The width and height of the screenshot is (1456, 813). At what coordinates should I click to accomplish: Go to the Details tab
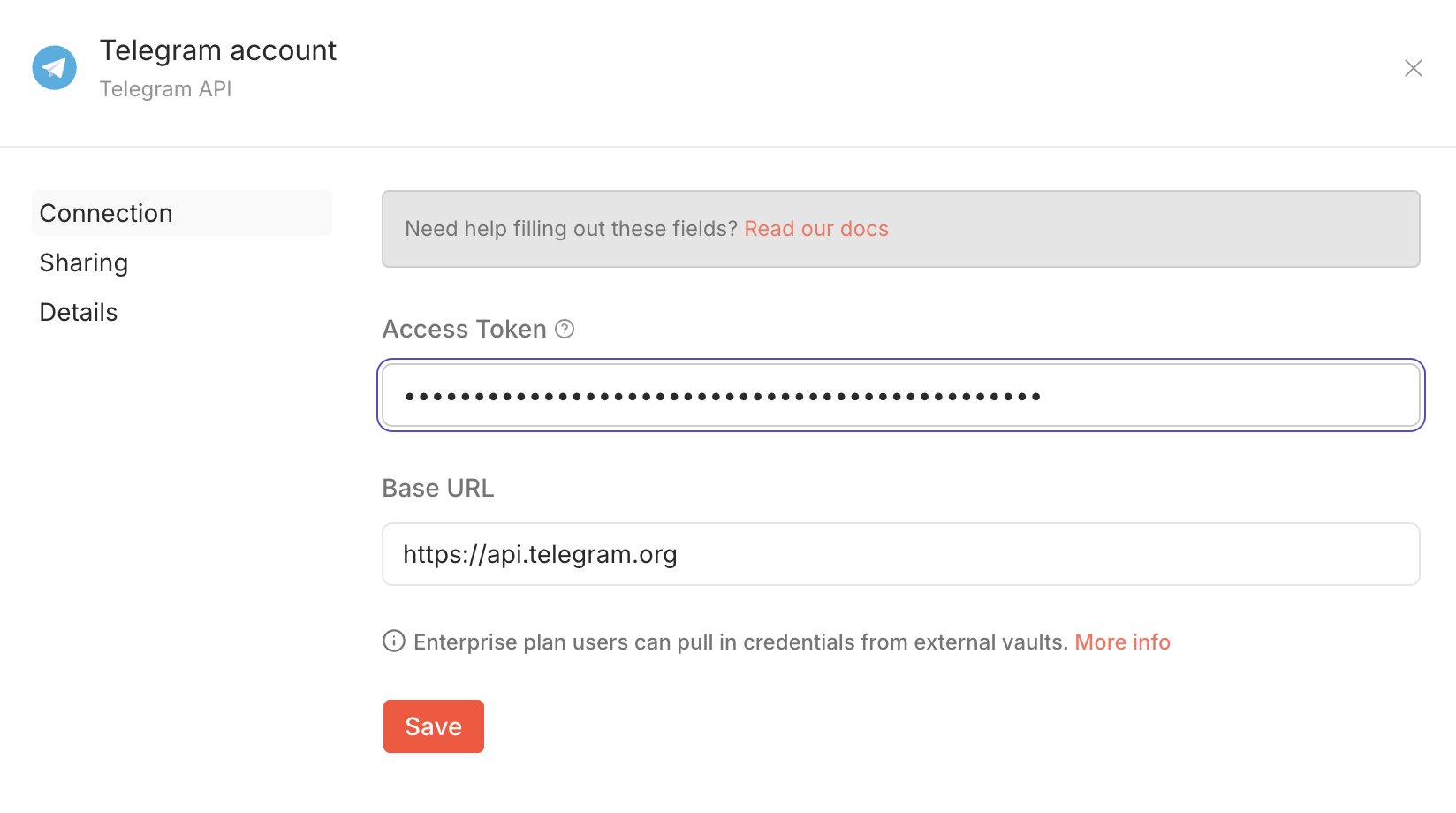pyautogui.click(x=79, y=312)
